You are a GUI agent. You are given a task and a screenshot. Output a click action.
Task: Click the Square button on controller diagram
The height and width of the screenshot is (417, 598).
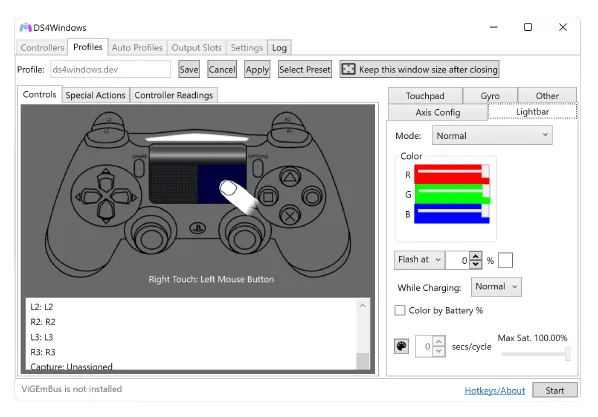(268, 197)
